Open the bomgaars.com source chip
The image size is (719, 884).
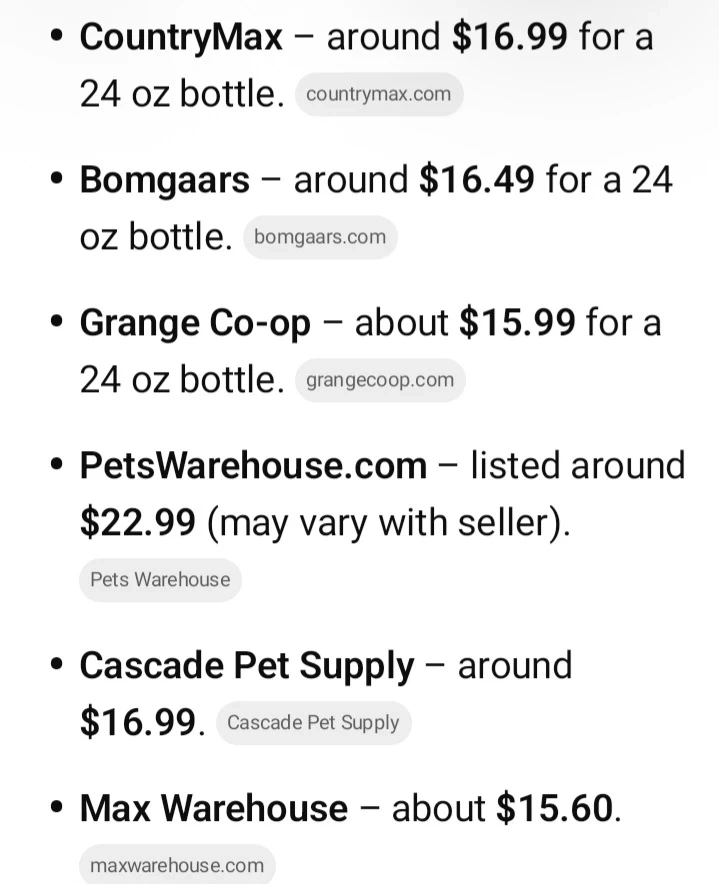pos(320,238)
